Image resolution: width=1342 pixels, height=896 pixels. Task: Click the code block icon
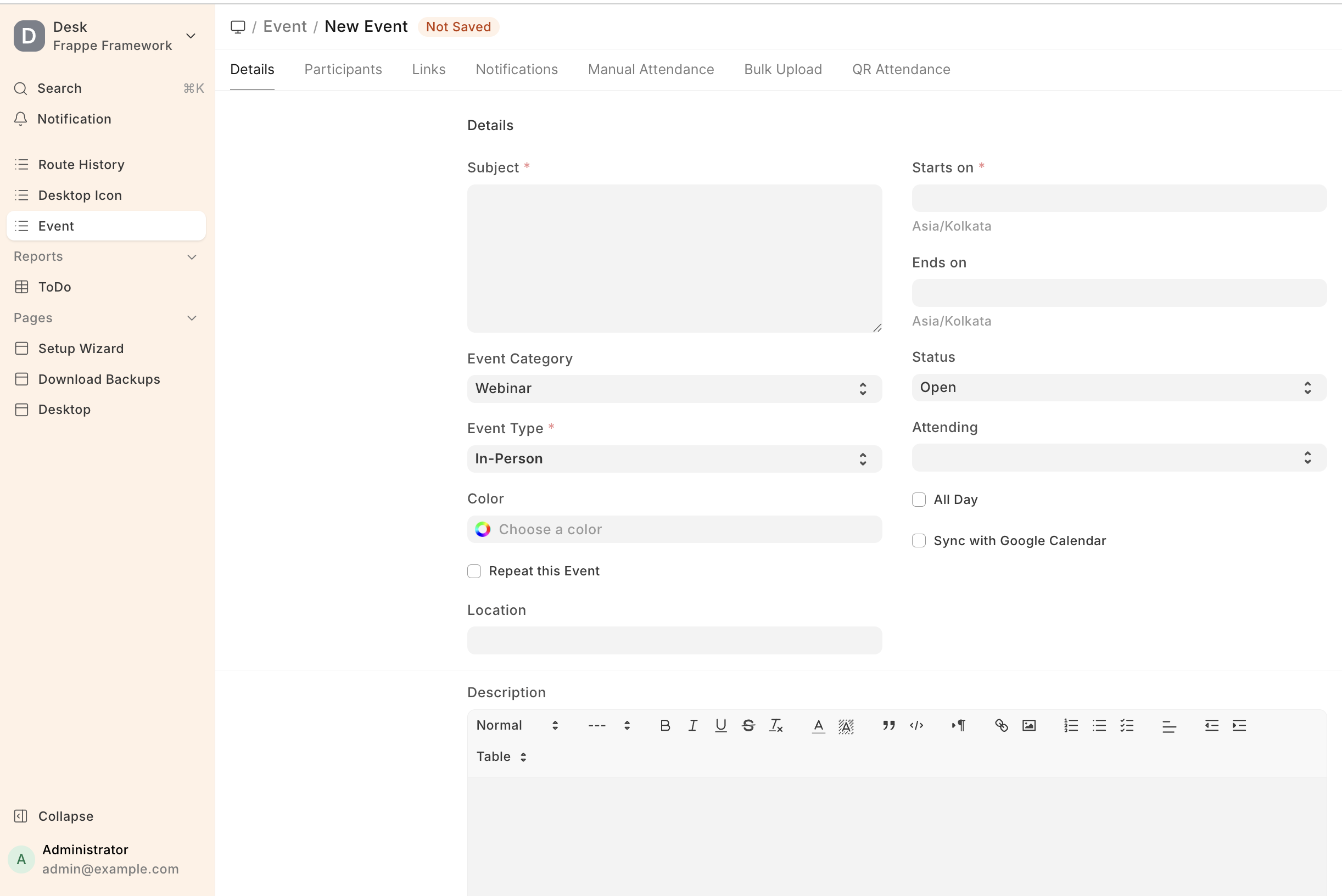click(916, 725)
